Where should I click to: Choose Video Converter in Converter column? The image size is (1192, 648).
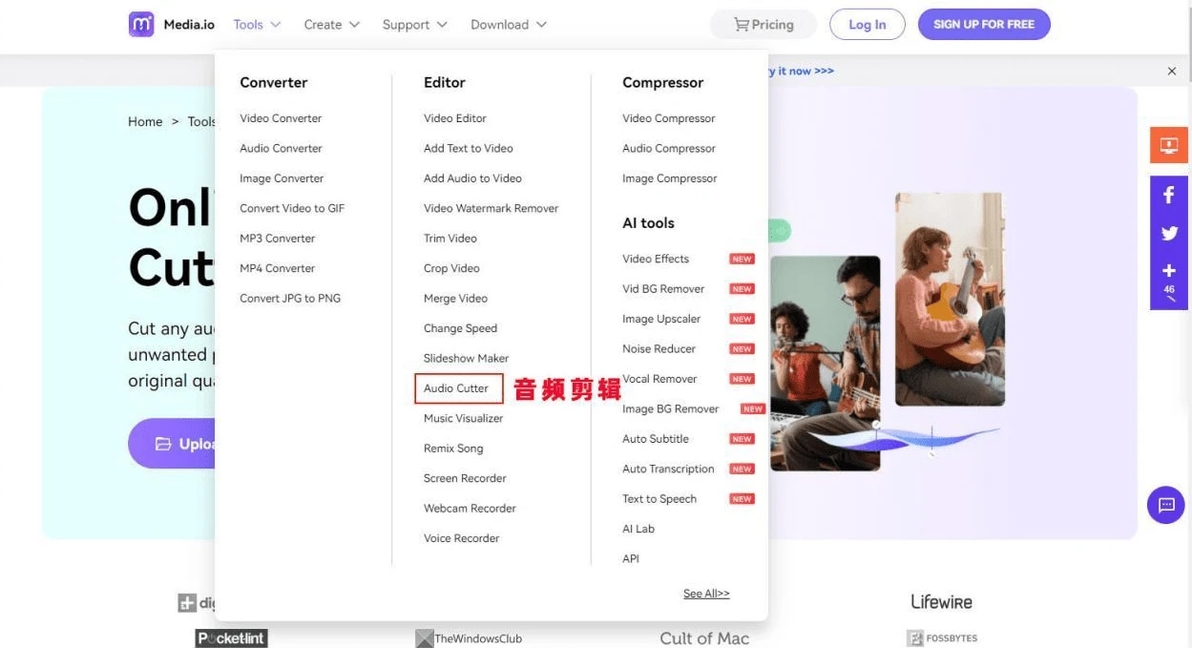tap(281, 118)
